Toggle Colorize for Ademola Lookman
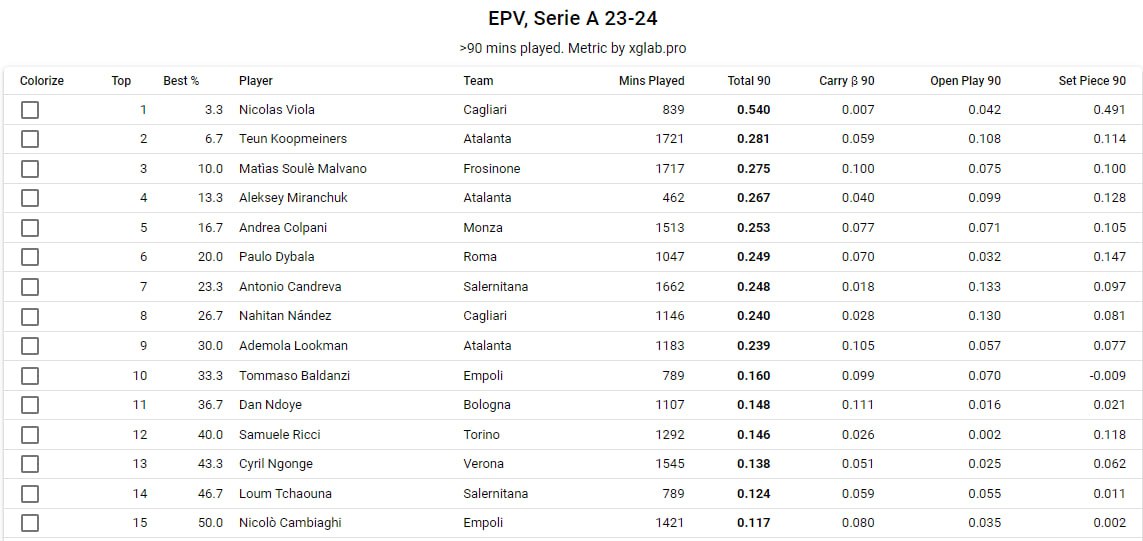This screenshot has width=1143, height=541. click(x=30, y=346)
